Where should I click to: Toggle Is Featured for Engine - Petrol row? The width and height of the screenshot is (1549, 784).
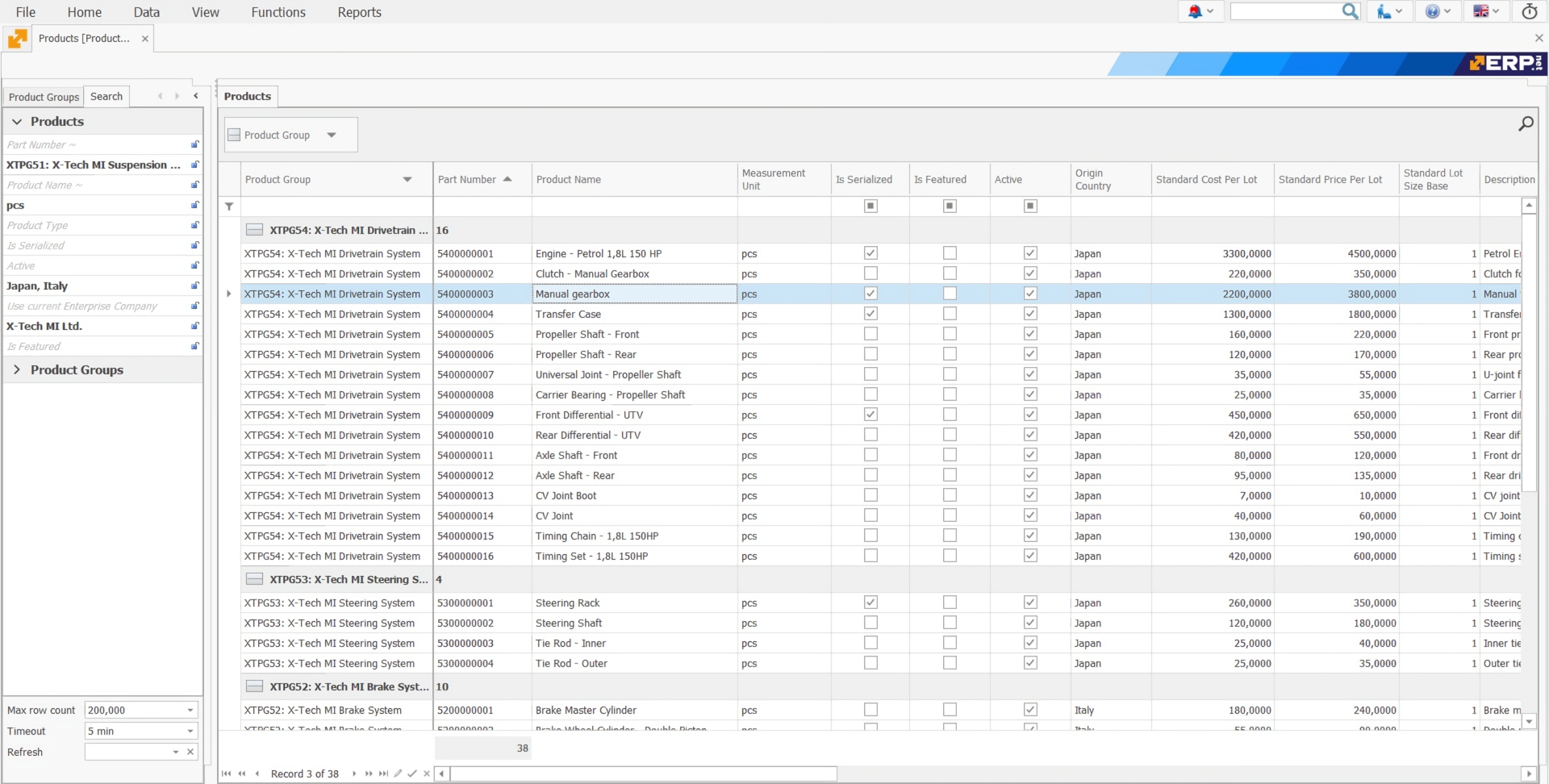[x=950, y=253]
